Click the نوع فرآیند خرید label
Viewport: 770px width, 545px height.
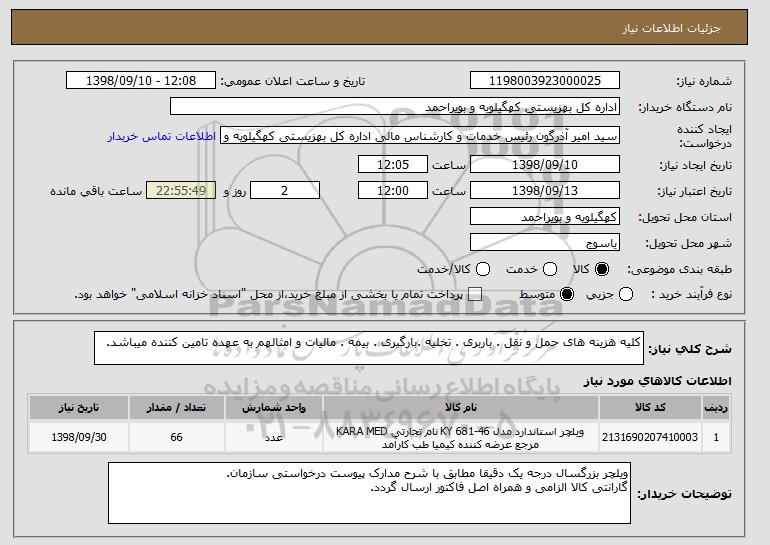[x=691, y=294]
